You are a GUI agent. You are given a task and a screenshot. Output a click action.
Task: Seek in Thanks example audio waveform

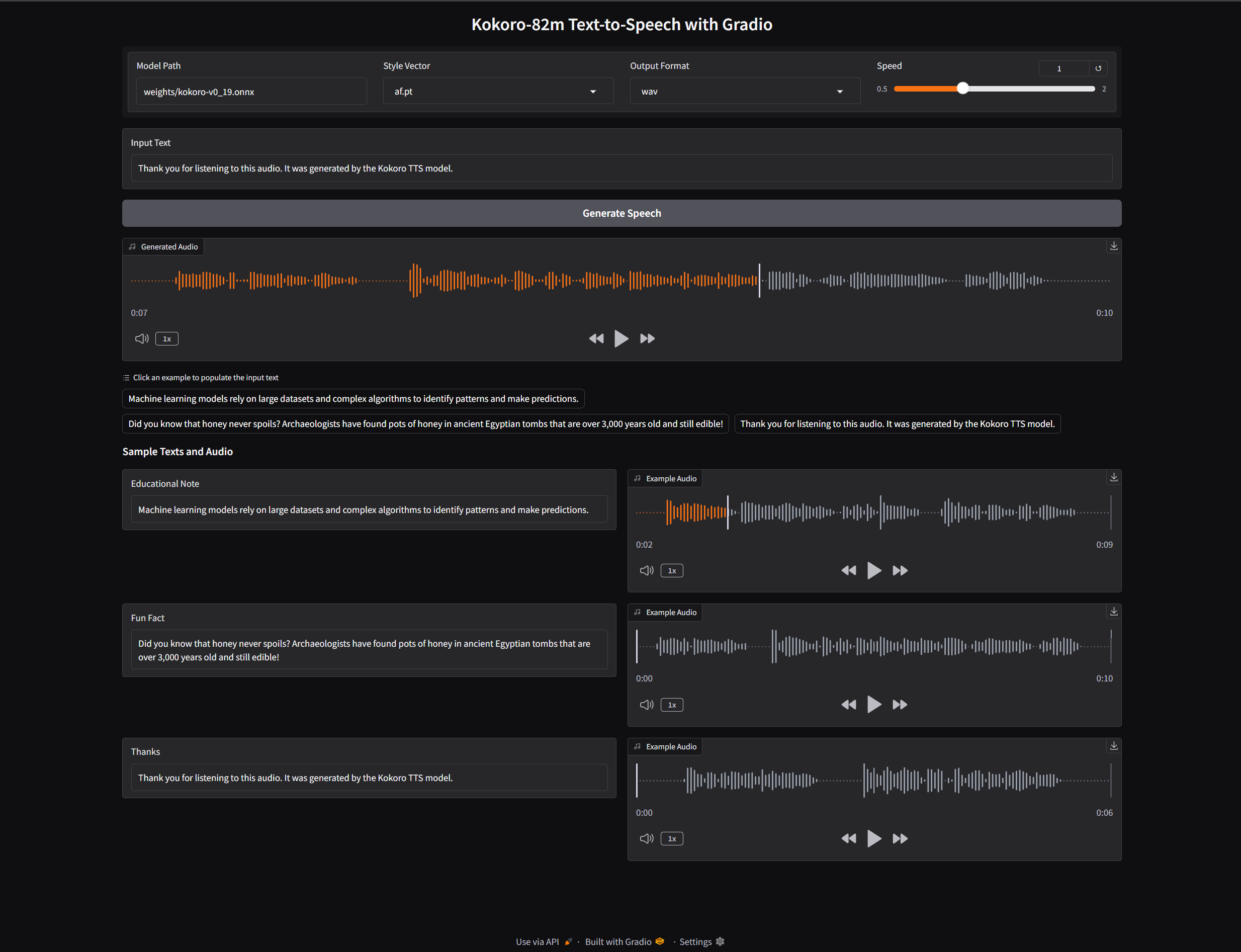pyautogui.click(x=873, y=781)
